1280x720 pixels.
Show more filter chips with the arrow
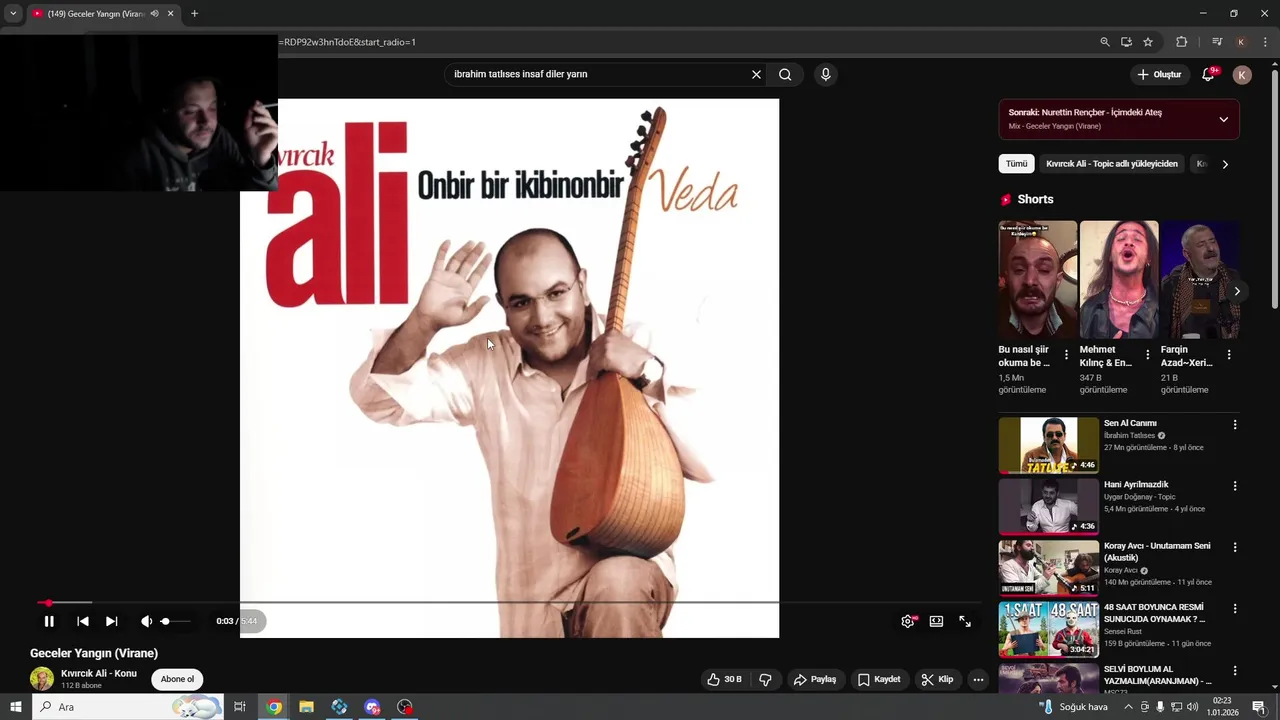[1225, 164]
